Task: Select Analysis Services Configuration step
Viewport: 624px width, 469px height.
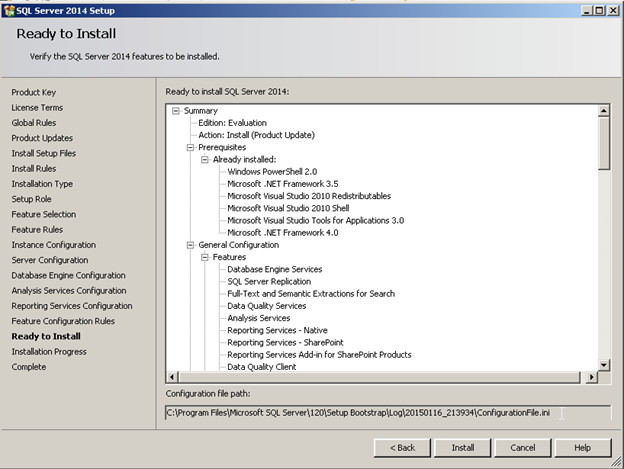Action: (x=69, y=291)
